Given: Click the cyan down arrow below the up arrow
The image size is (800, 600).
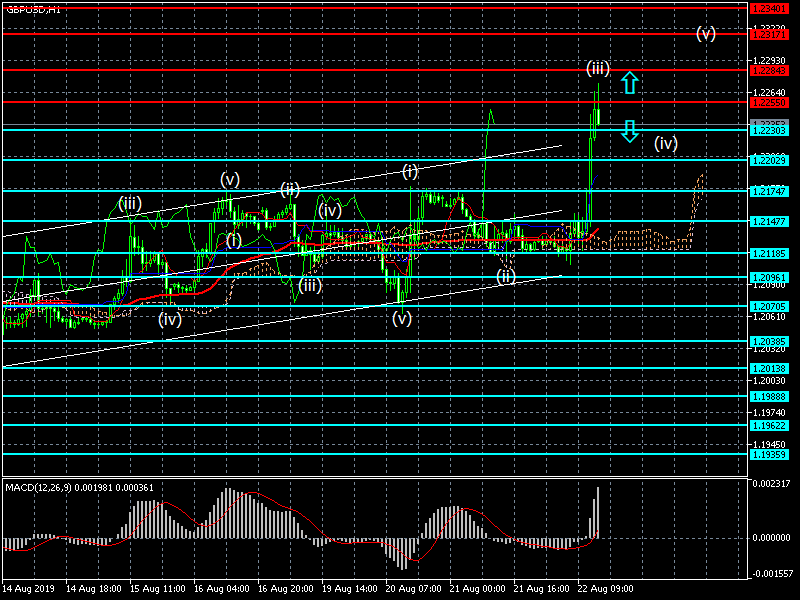Looking at the screenshot, I should click(x=629, y=131).
